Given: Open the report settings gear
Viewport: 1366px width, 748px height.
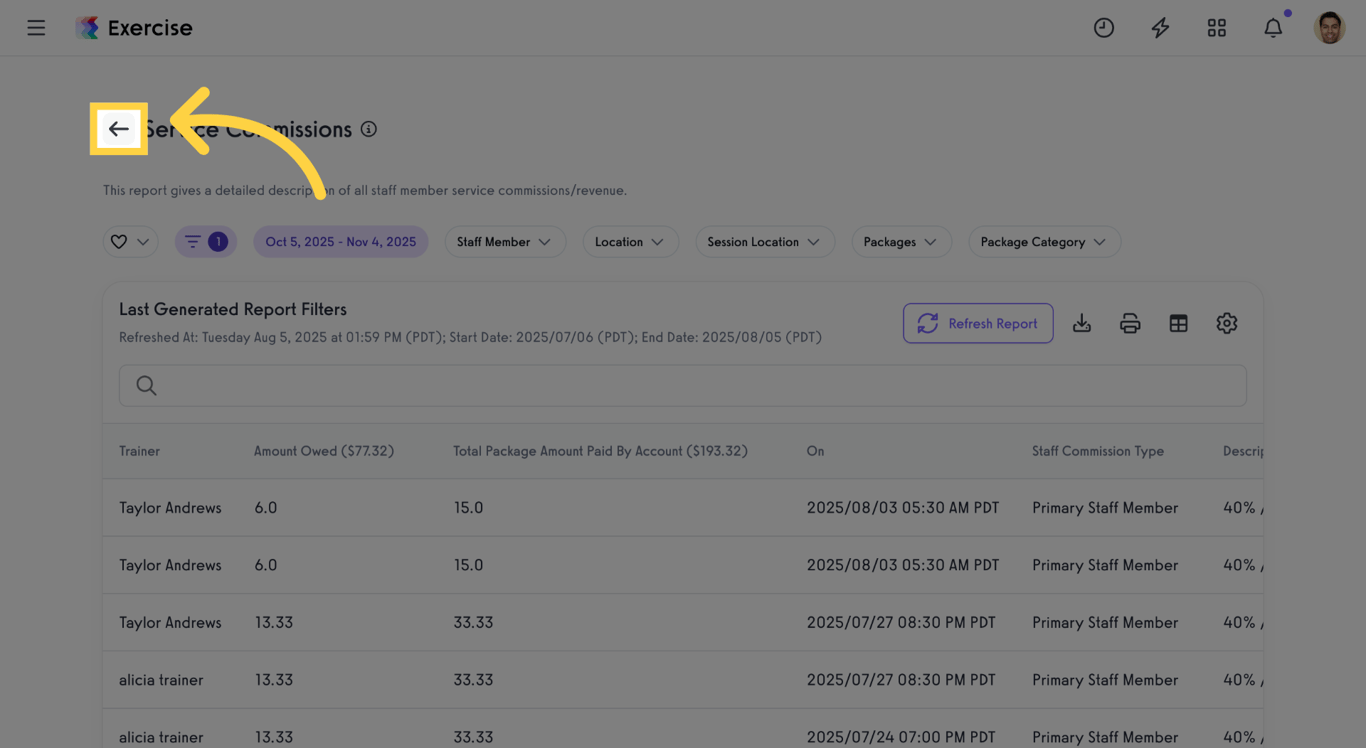Looking at the screenshot, I should point(1227,323).
